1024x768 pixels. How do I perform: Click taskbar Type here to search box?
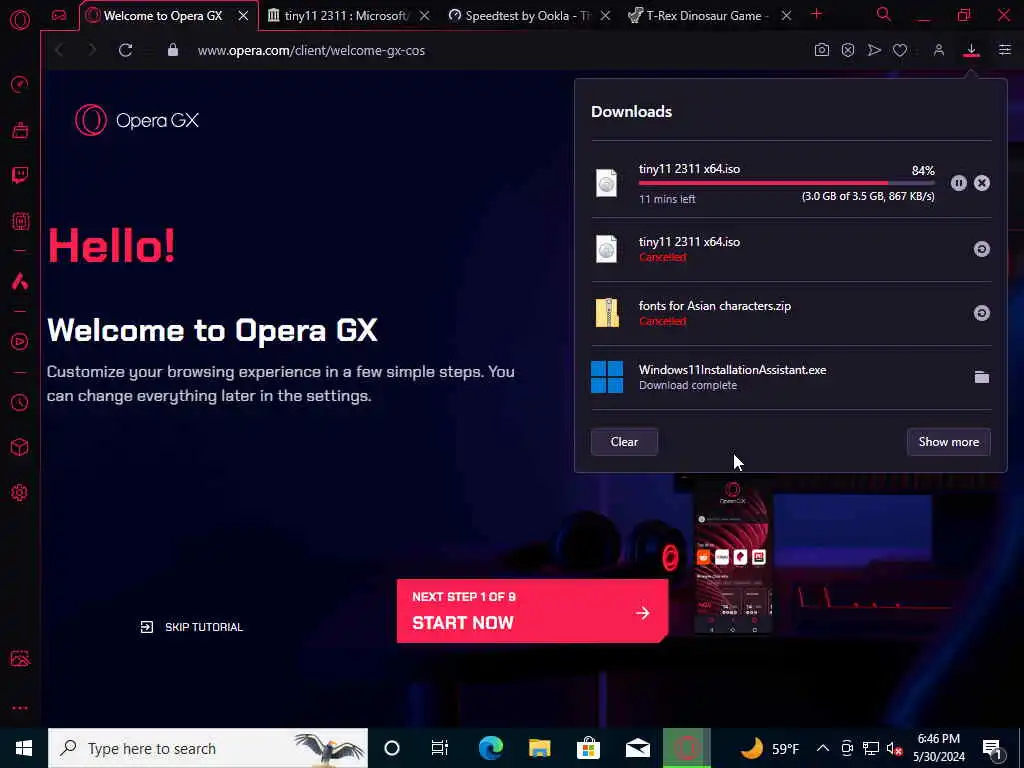208,748
